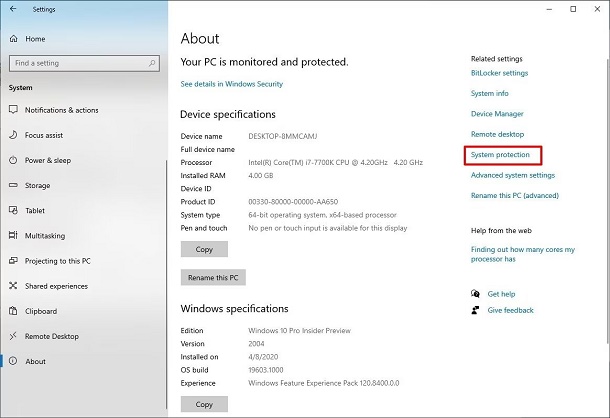Click Rename this PC (advanced)

(x=515, y=195)
